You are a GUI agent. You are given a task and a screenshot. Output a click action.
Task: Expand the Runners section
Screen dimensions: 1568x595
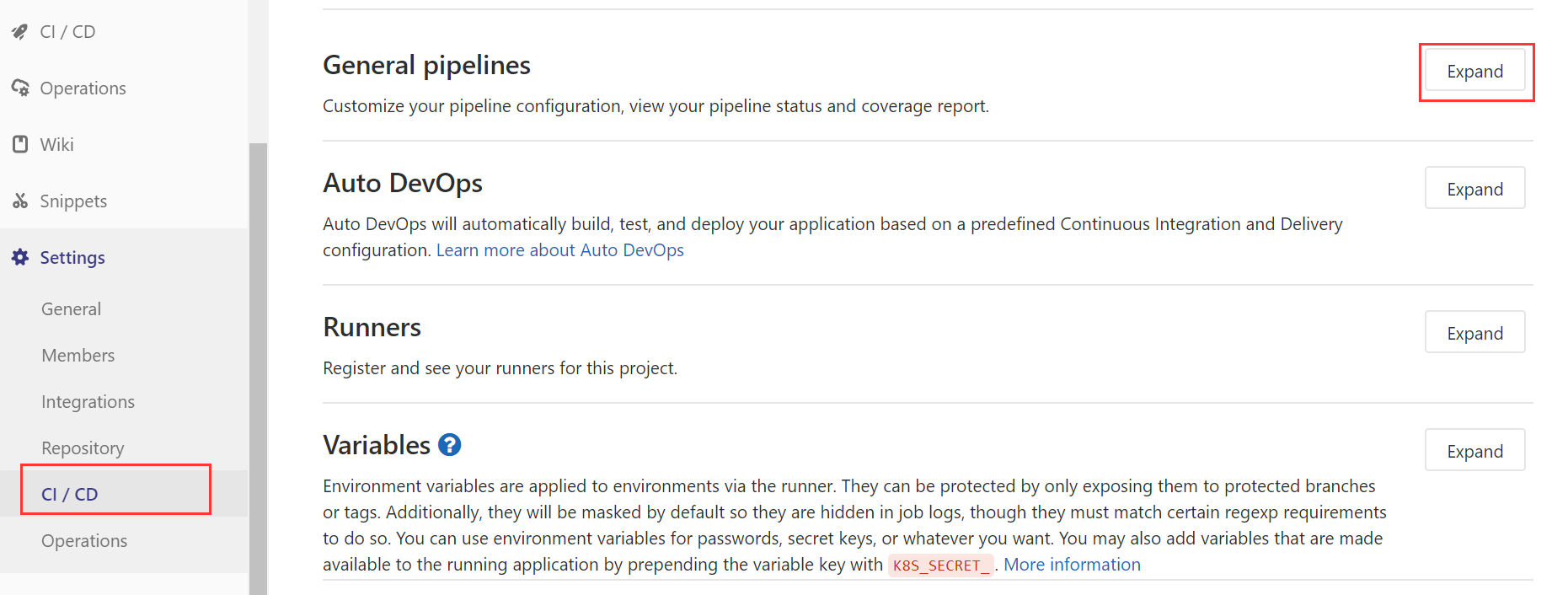click(x=1474, y=333)
